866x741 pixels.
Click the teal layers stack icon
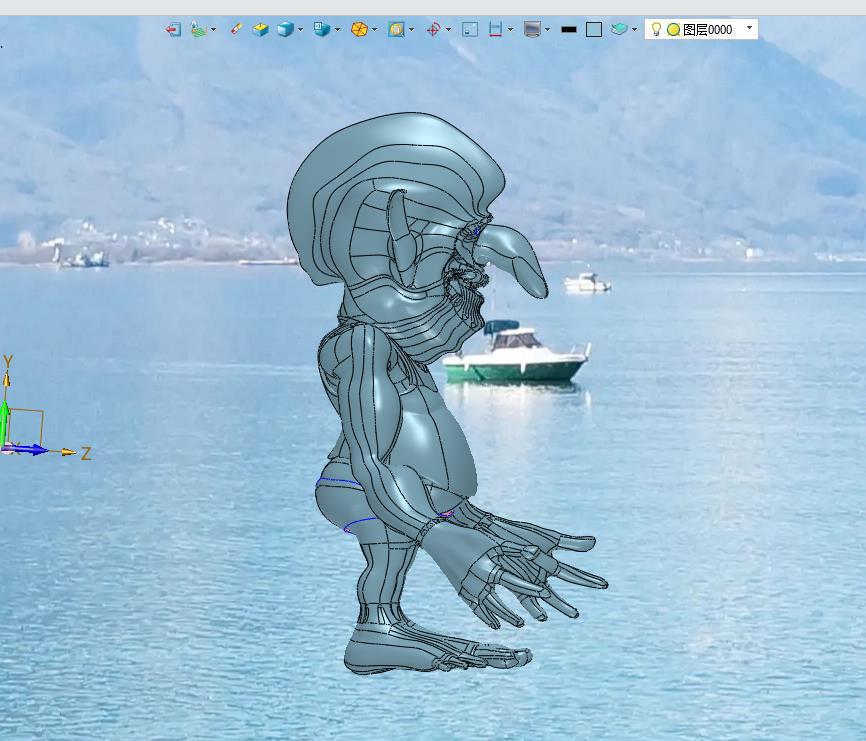pos(619,29)
